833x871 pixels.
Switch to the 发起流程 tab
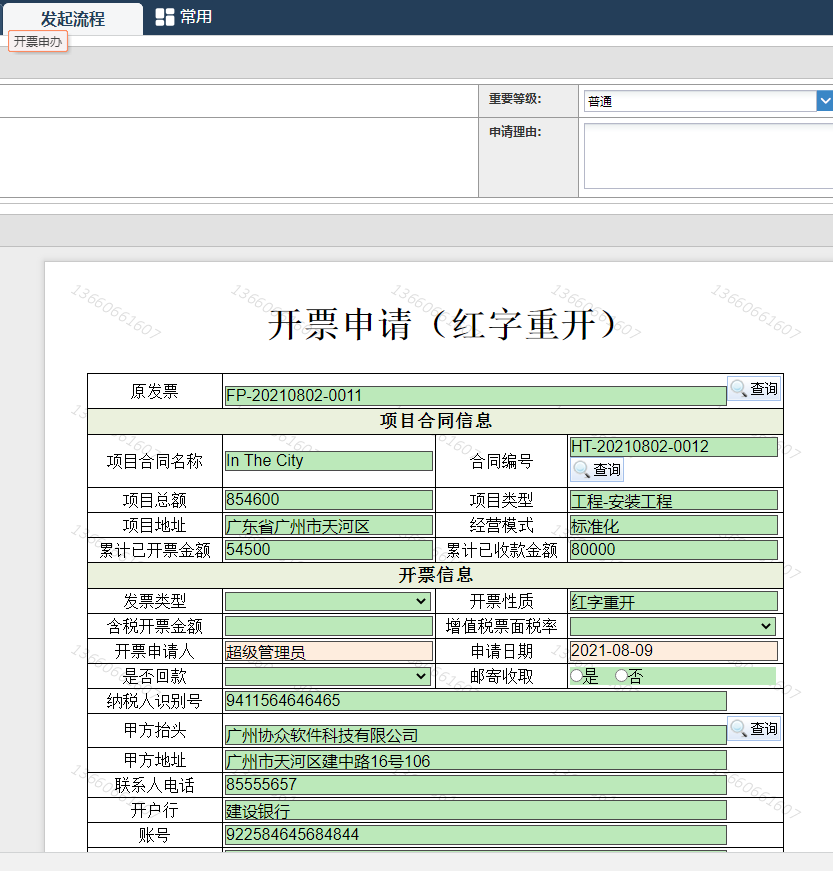[72, 19]
